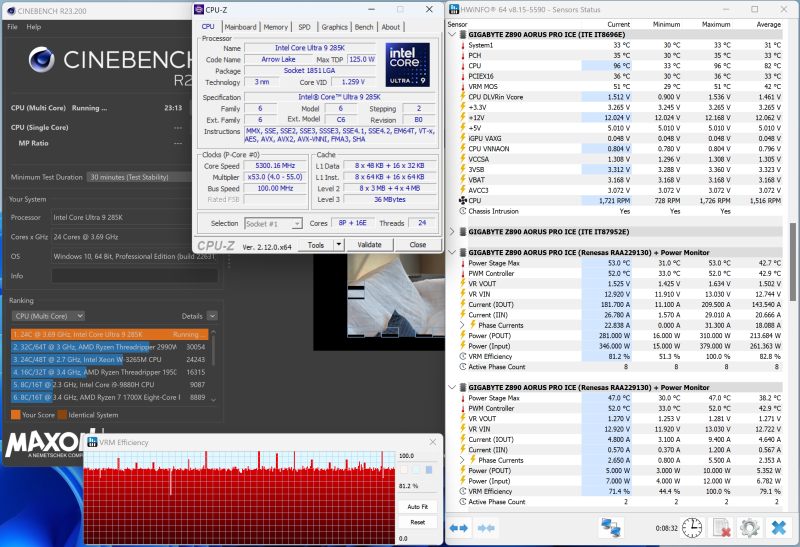Collapse second Renesas RAA229130 Power Monitor section
Screen dimensions: 800x547
452,387
